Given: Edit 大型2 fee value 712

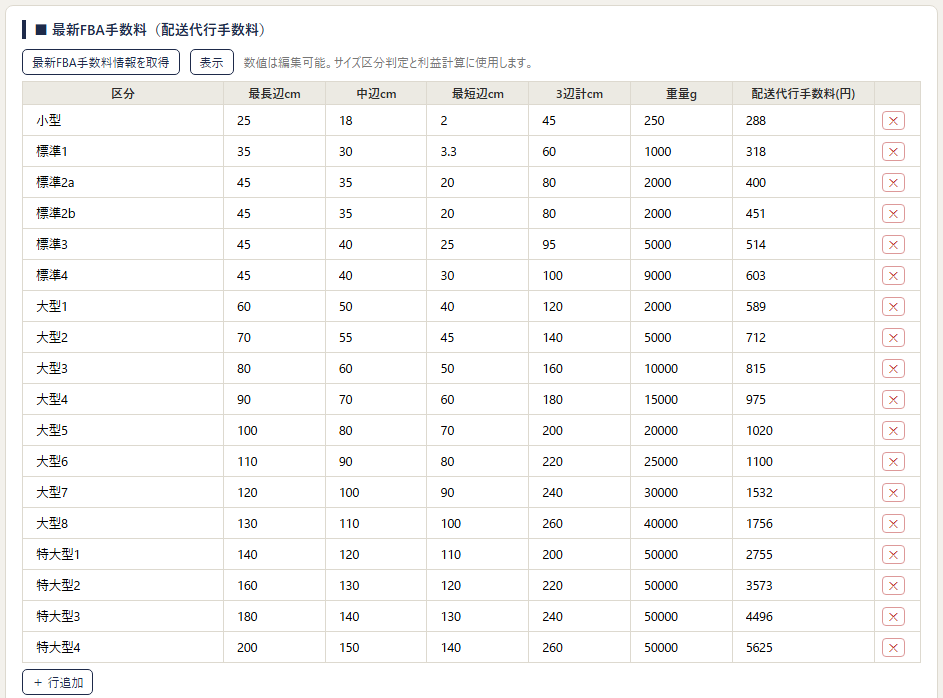Looking at the screenshot, I should 803,337.
